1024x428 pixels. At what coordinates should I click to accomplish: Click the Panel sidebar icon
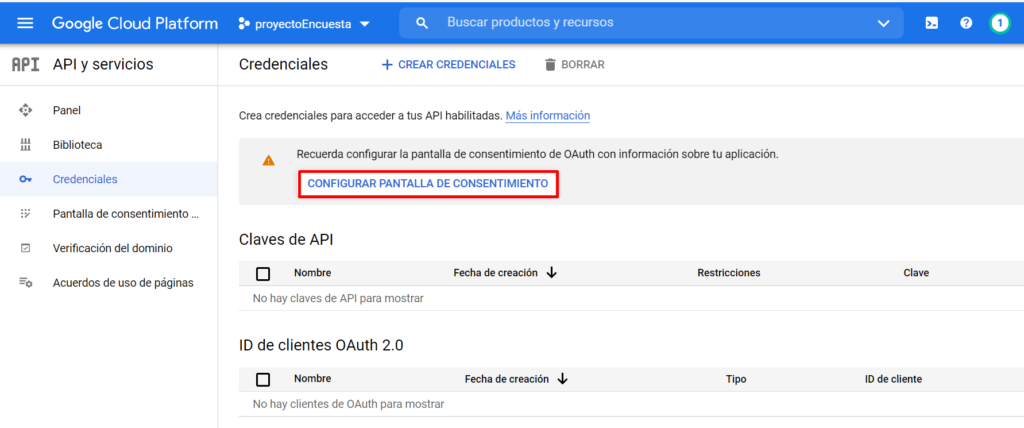tap(25, 110)
